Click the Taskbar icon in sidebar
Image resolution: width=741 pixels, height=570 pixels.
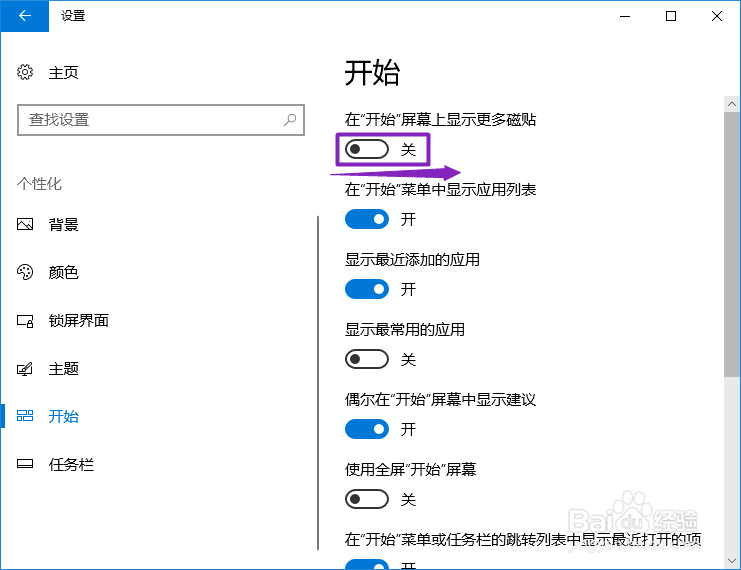point(25,464)
